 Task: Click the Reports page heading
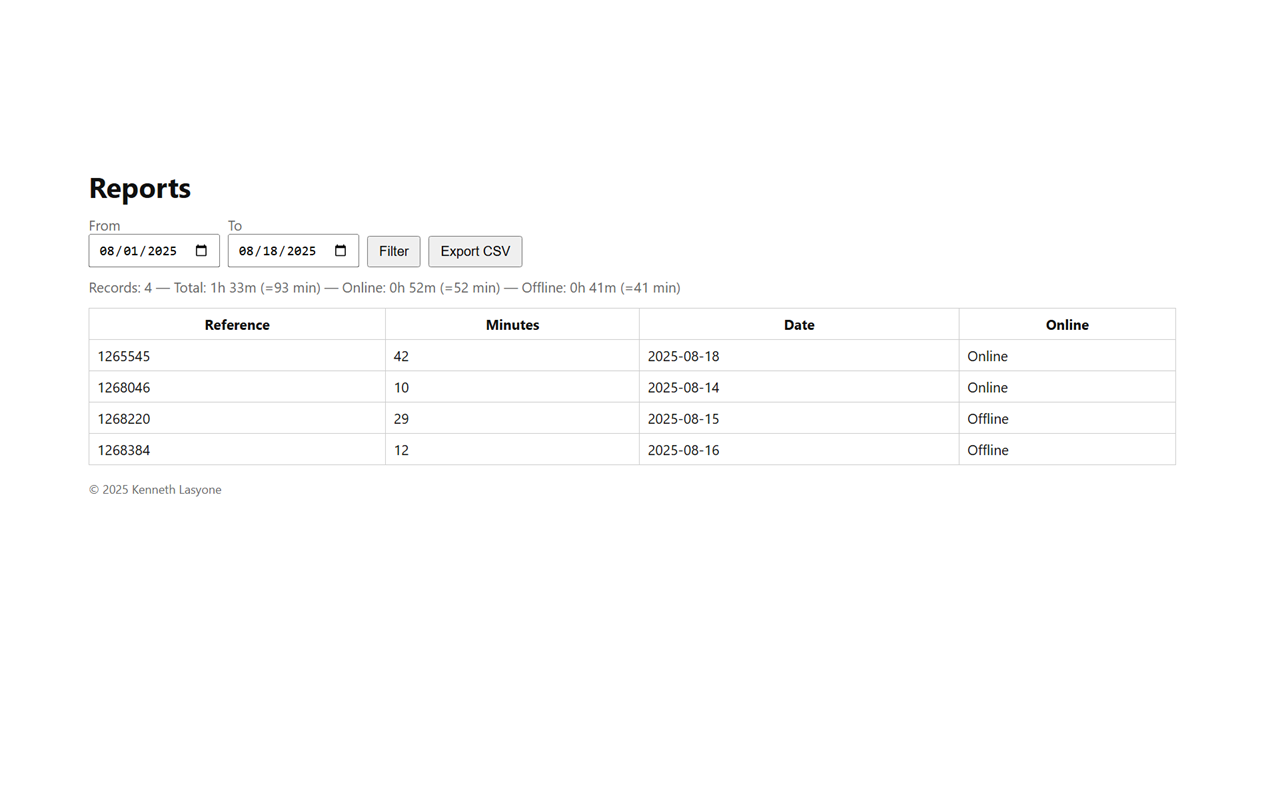tap(140, 188)
